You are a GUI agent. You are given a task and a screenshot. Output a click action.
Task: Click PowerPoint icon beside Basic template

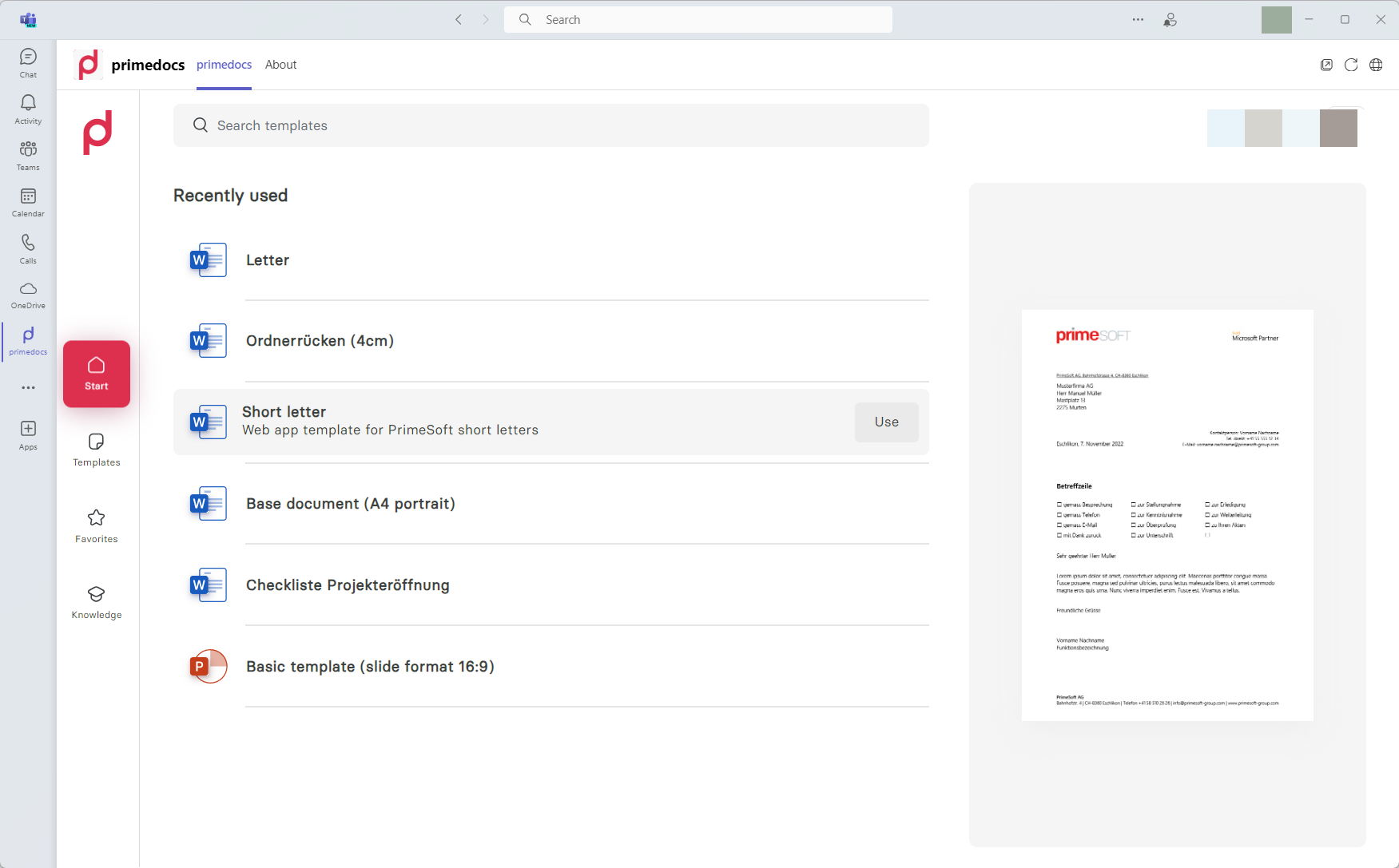209,666
